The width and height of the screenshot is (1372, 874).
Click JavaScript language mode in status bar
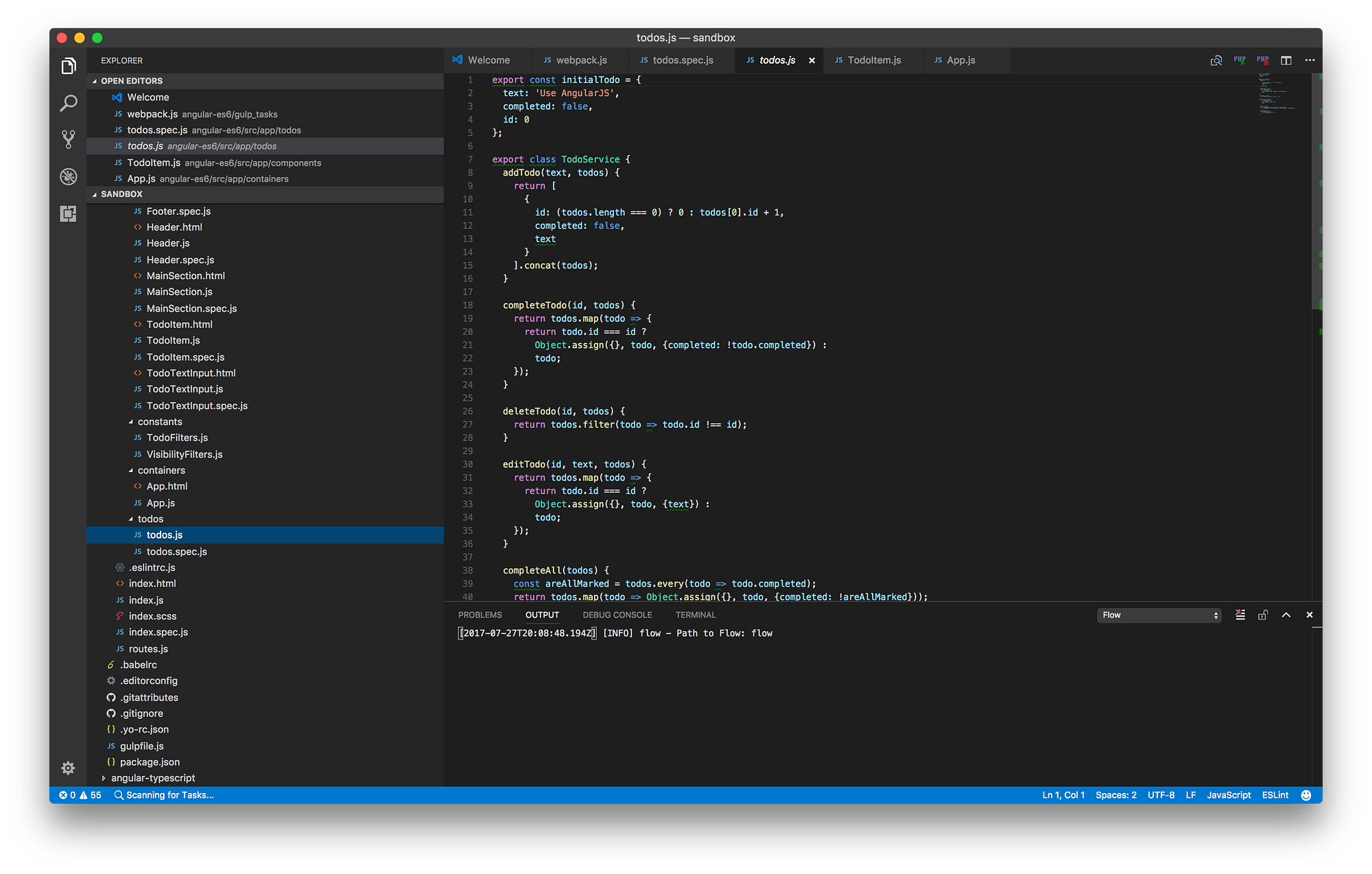pyautogui.click(x=1229, y=795)
